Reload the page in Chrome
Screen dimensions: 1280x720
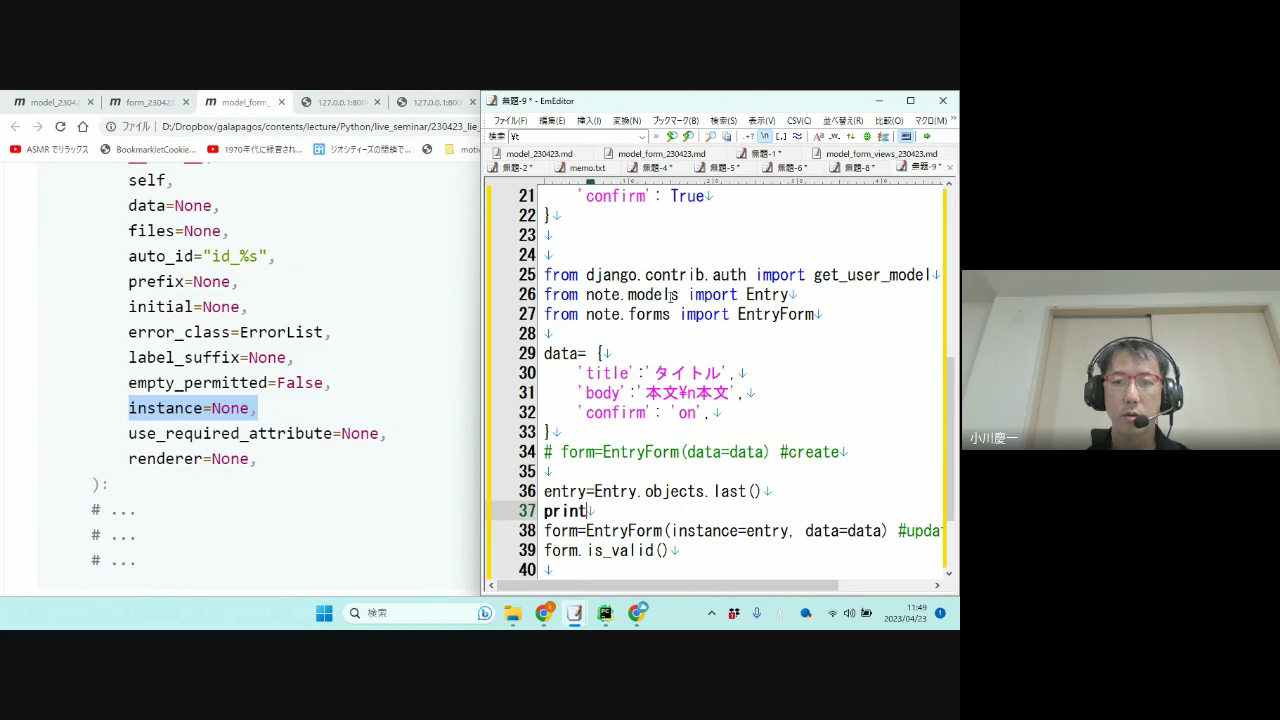[x=60, y=127]
